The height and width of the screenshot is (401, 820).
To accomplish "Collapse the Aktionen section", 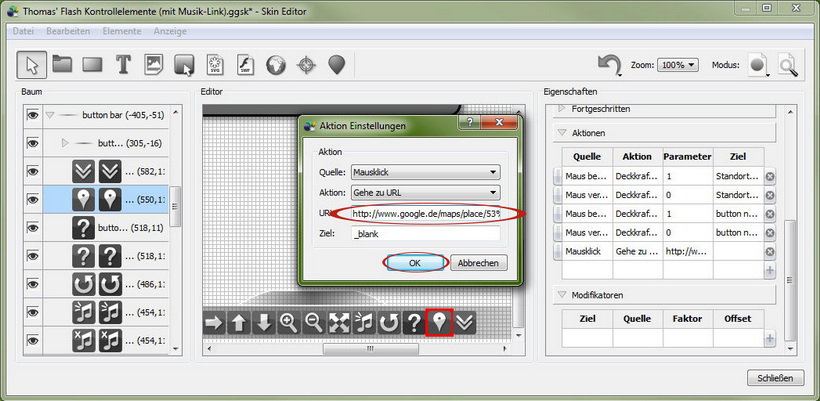I will coord(561,132).
